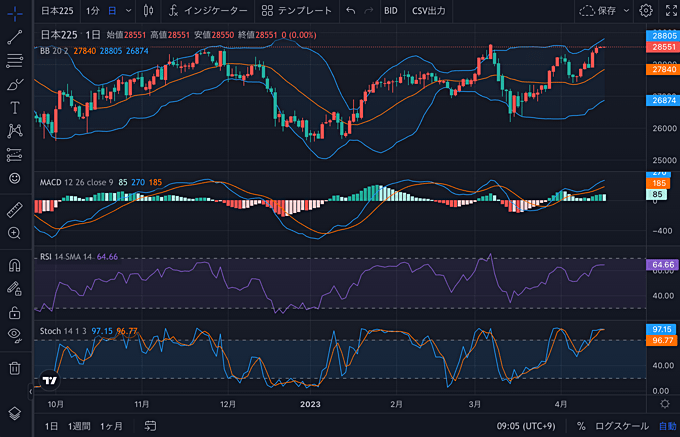Open the 09:05 (UTC+9) timezone menu
This screenshot has height=437, width=680.
coord(526,426)
